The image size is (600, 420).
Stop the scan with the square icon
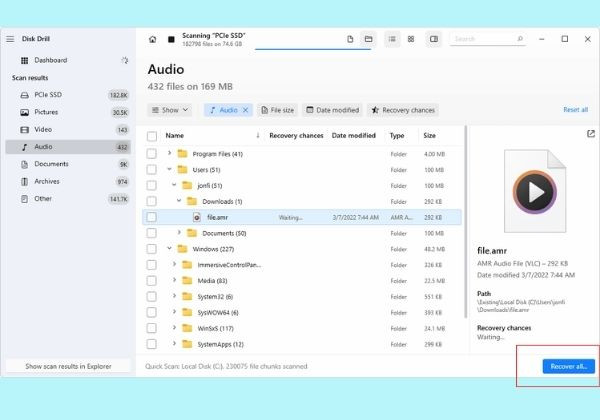[x=171, y=39]
